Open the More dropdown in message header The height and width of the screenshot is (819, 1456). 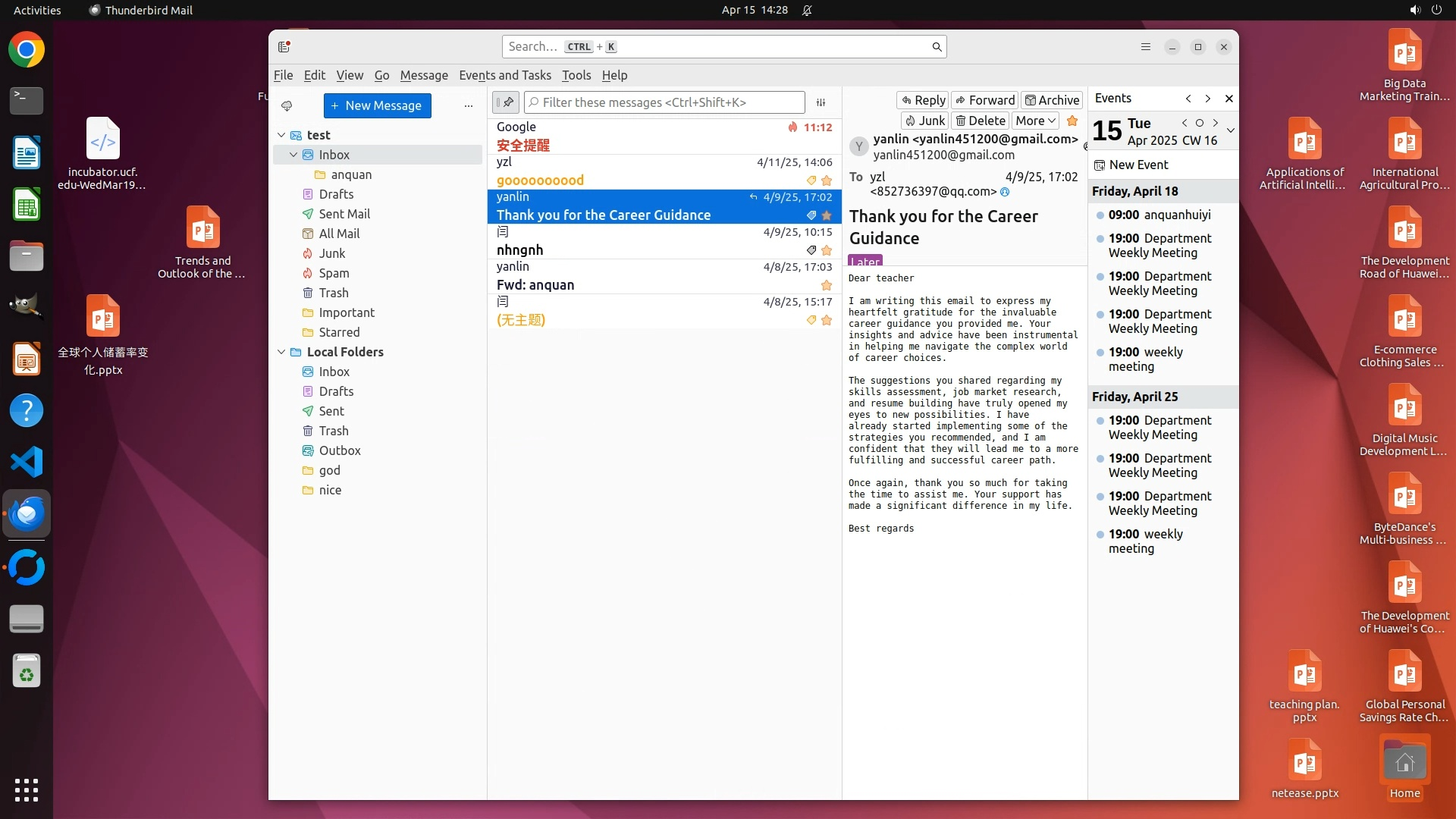[1035, 121]
